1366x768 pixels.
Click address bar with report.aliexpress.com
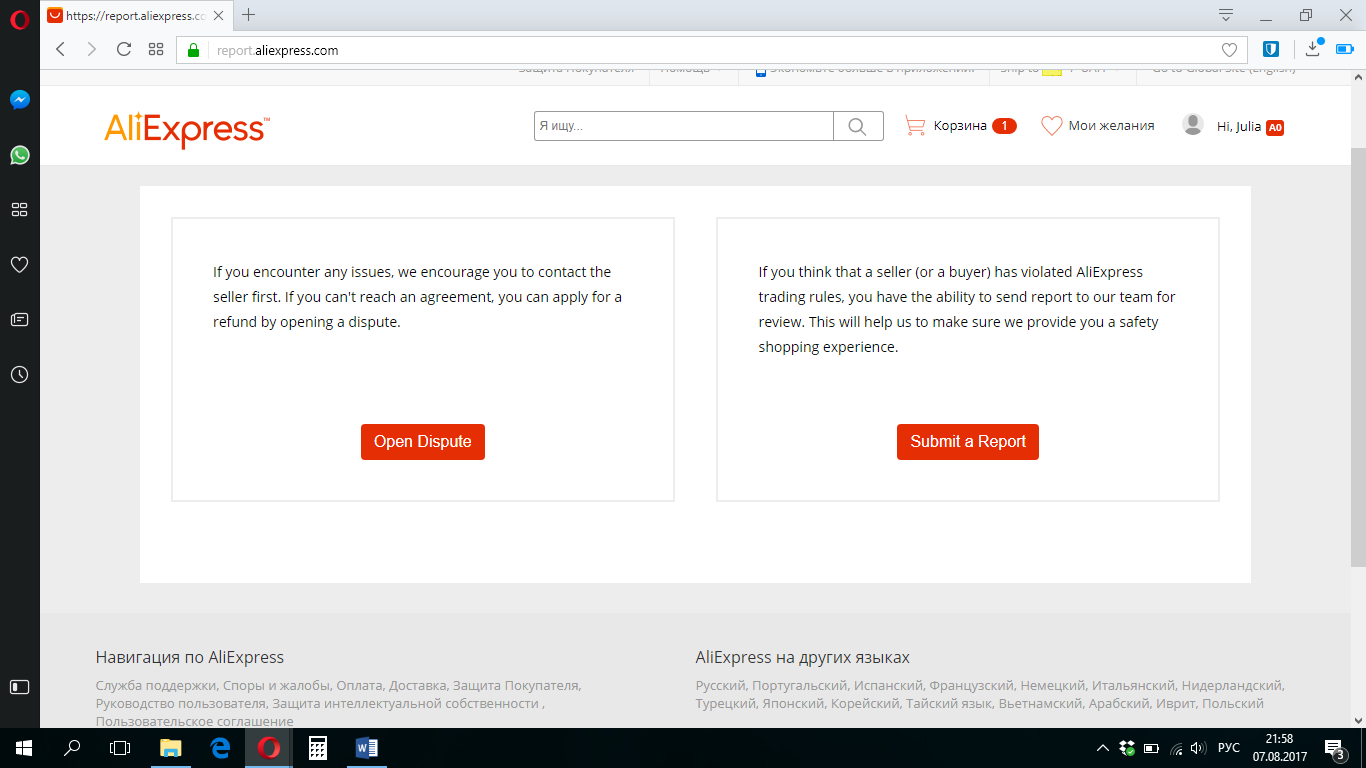tap(711, 50)
